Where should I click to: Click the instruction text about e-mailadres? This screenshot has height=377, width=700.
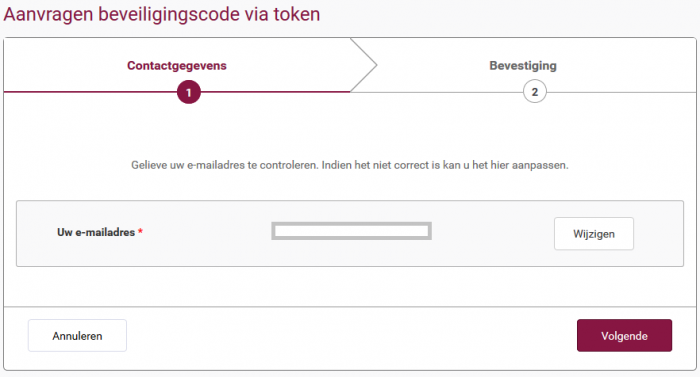pyautogui.click(x=350, y=165)
